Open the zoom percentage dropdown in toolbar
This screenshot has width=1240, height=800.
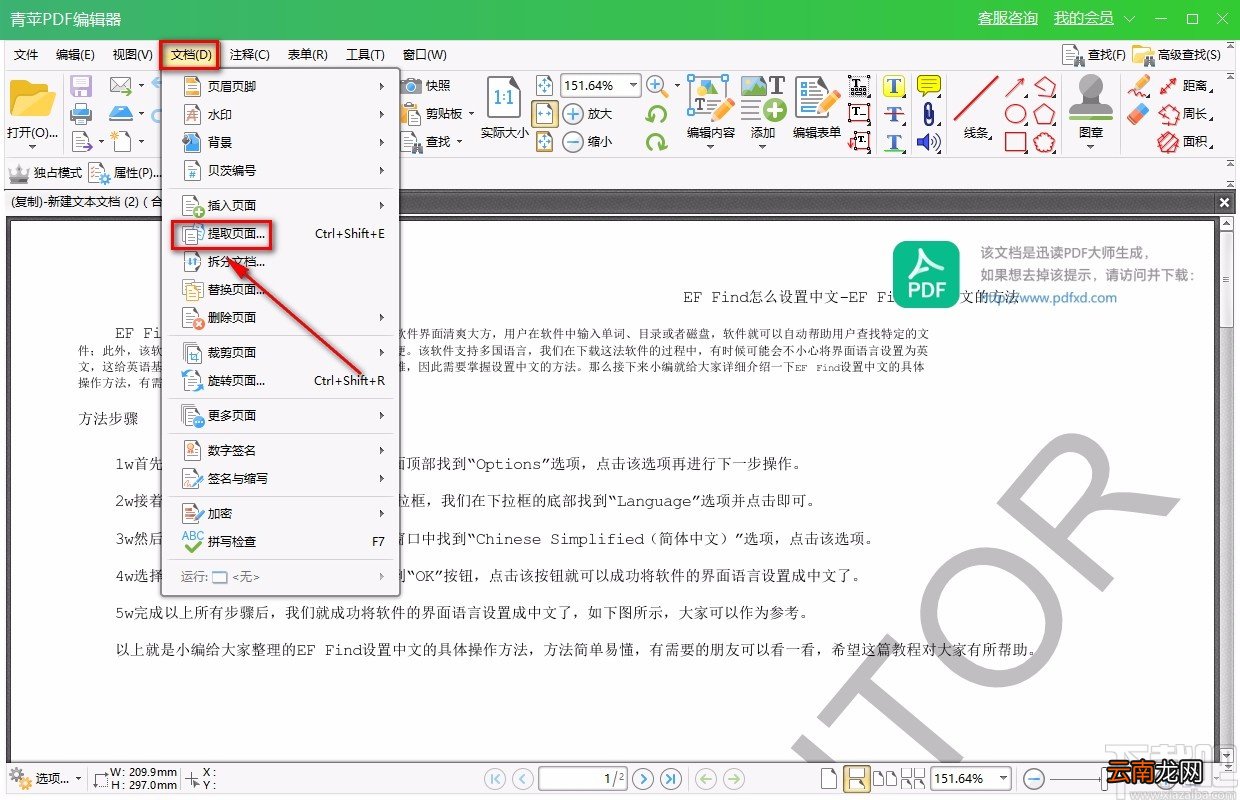click(633, 86)
